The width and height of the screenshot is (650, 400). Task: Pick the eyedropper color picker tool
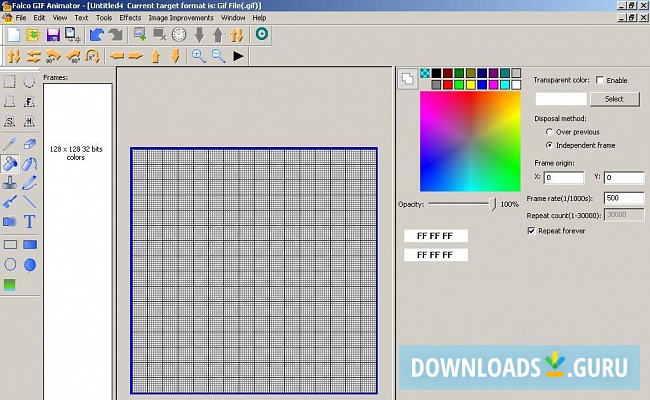(x=10, y=144)
